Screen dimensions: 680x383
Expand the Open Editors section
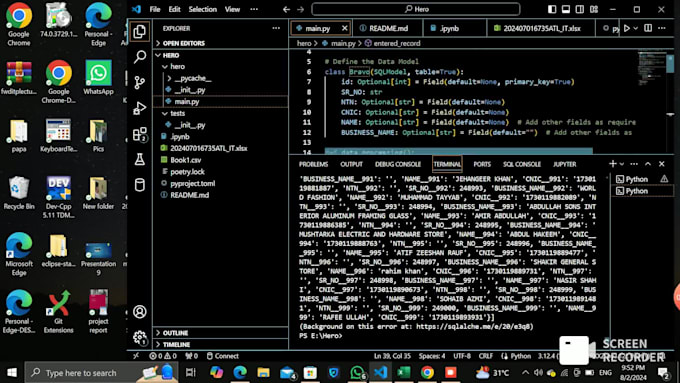coord(221,43)
